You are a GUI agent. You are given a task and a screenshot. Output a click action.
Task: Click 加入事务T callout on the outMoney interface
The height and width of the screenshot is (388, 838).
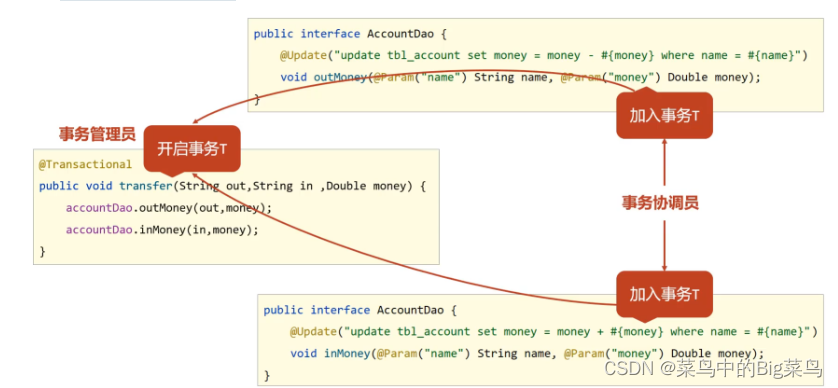[664, 115]
